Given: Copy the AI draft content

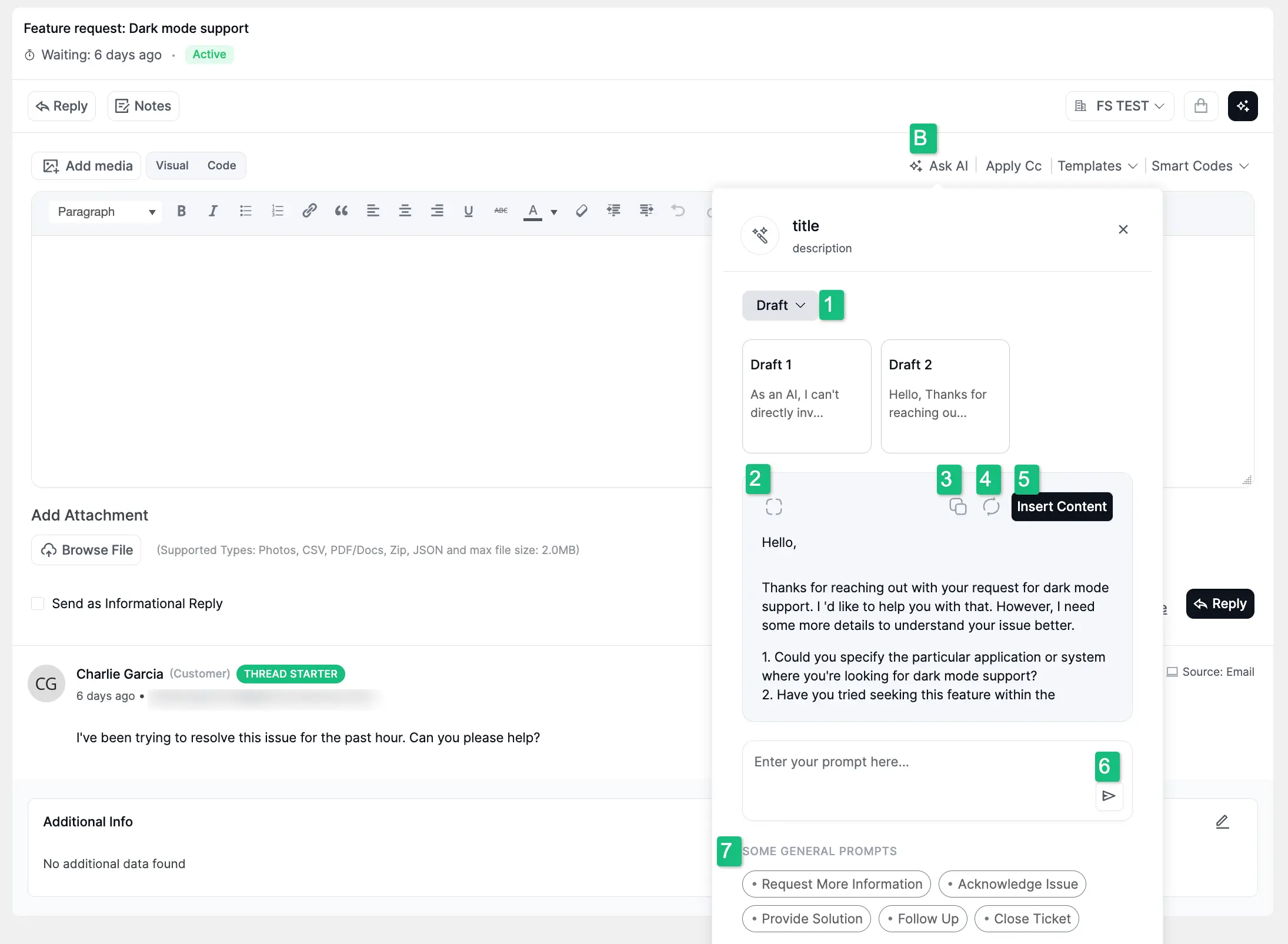Looking at the screenshot, I should 957,506.
